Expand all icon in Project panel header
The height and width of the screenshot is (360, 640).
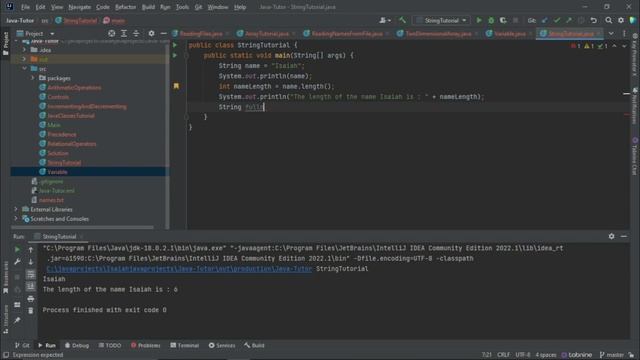coord(124,33)
